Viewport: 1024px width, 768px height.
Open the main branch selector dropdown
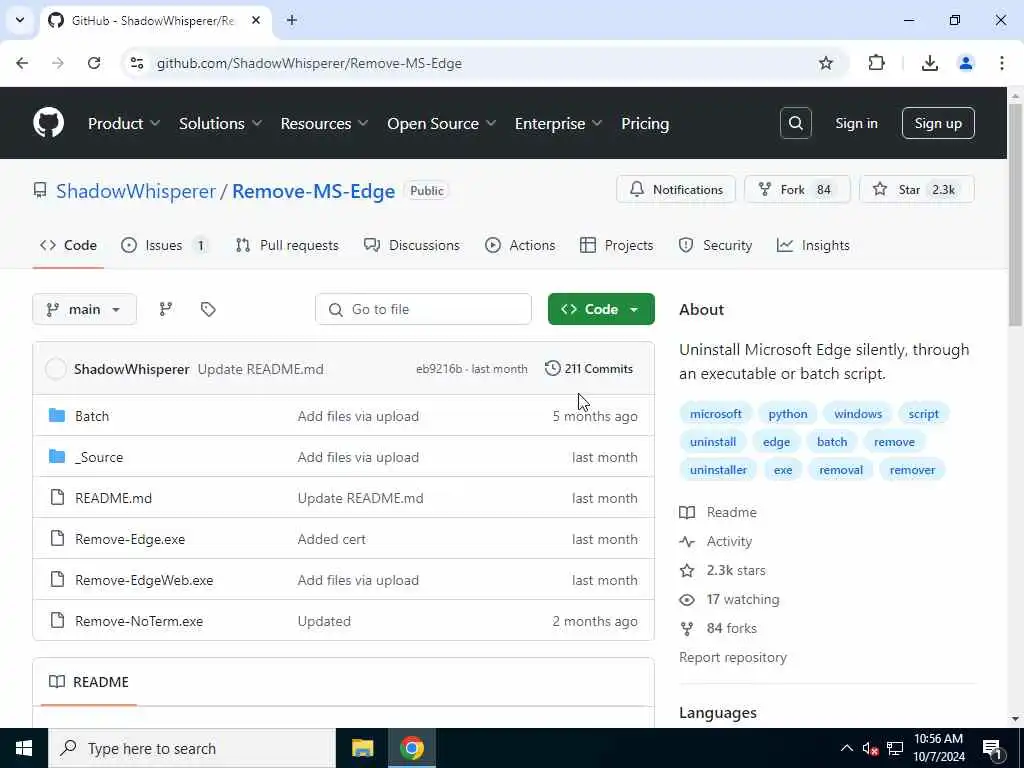click(84, 310)
